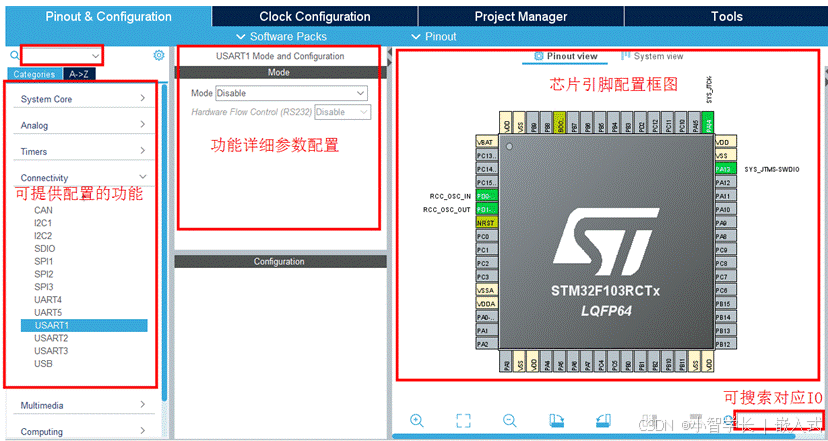
Task: Click the VDDA pin on the chip
Action: coord(487,304)
